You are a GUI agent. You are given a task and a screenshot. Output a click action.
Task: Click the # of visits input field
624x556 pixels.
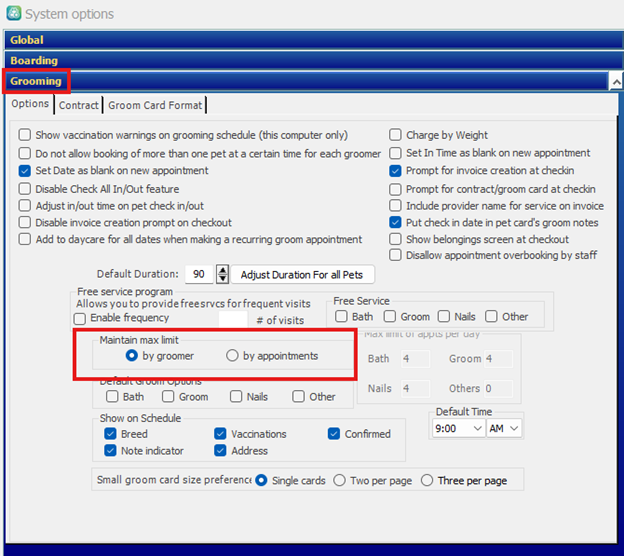[233, 319]
